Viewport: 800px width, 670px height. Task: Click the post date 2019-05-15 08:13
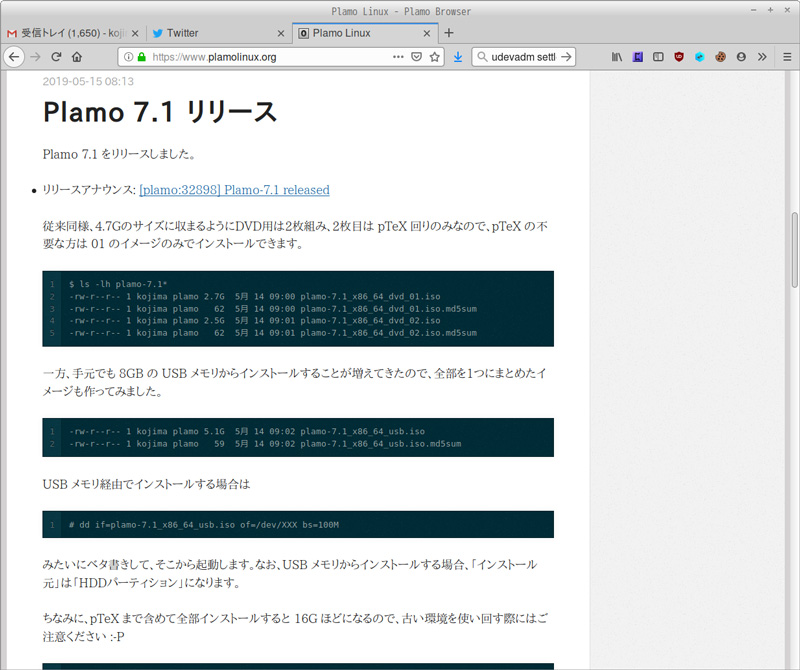(88, 81)
